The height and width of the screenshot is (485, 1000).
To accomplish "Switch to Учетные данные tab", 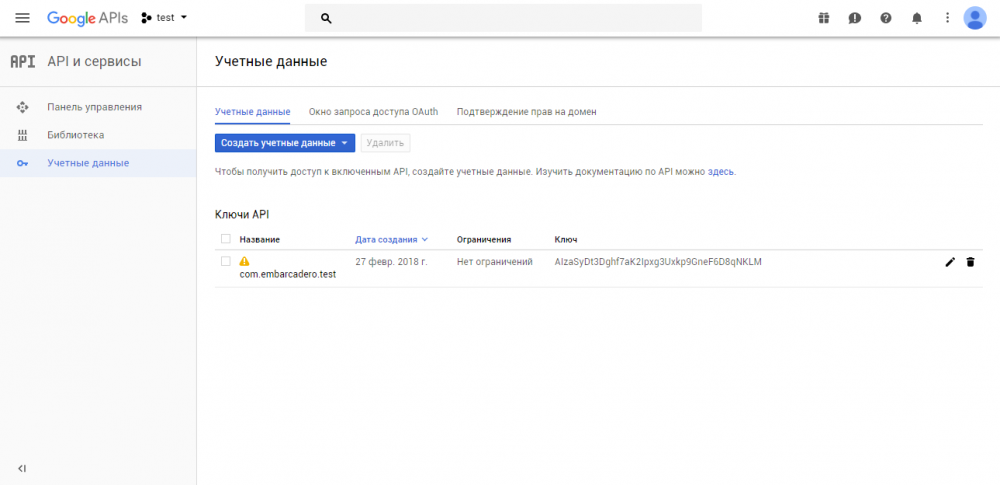I will coord(253,112).
